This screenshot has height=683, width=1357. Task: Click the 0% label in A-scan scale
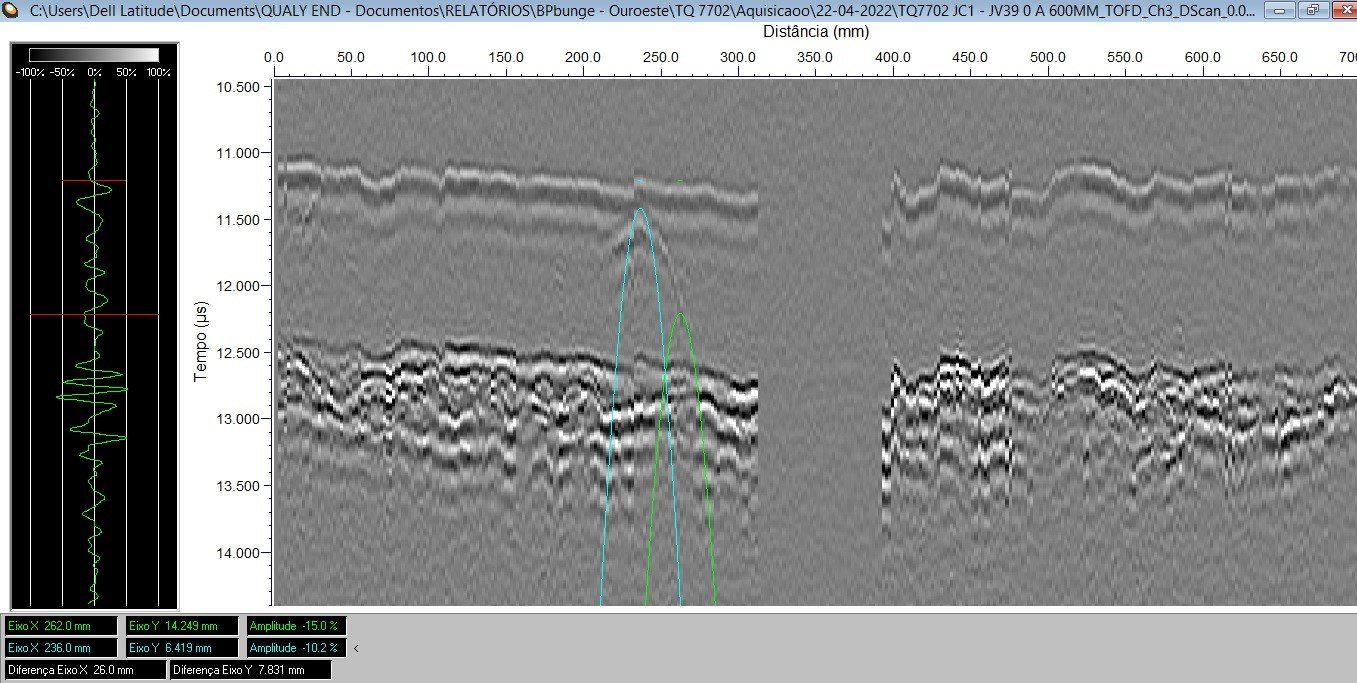pos(94,73)
